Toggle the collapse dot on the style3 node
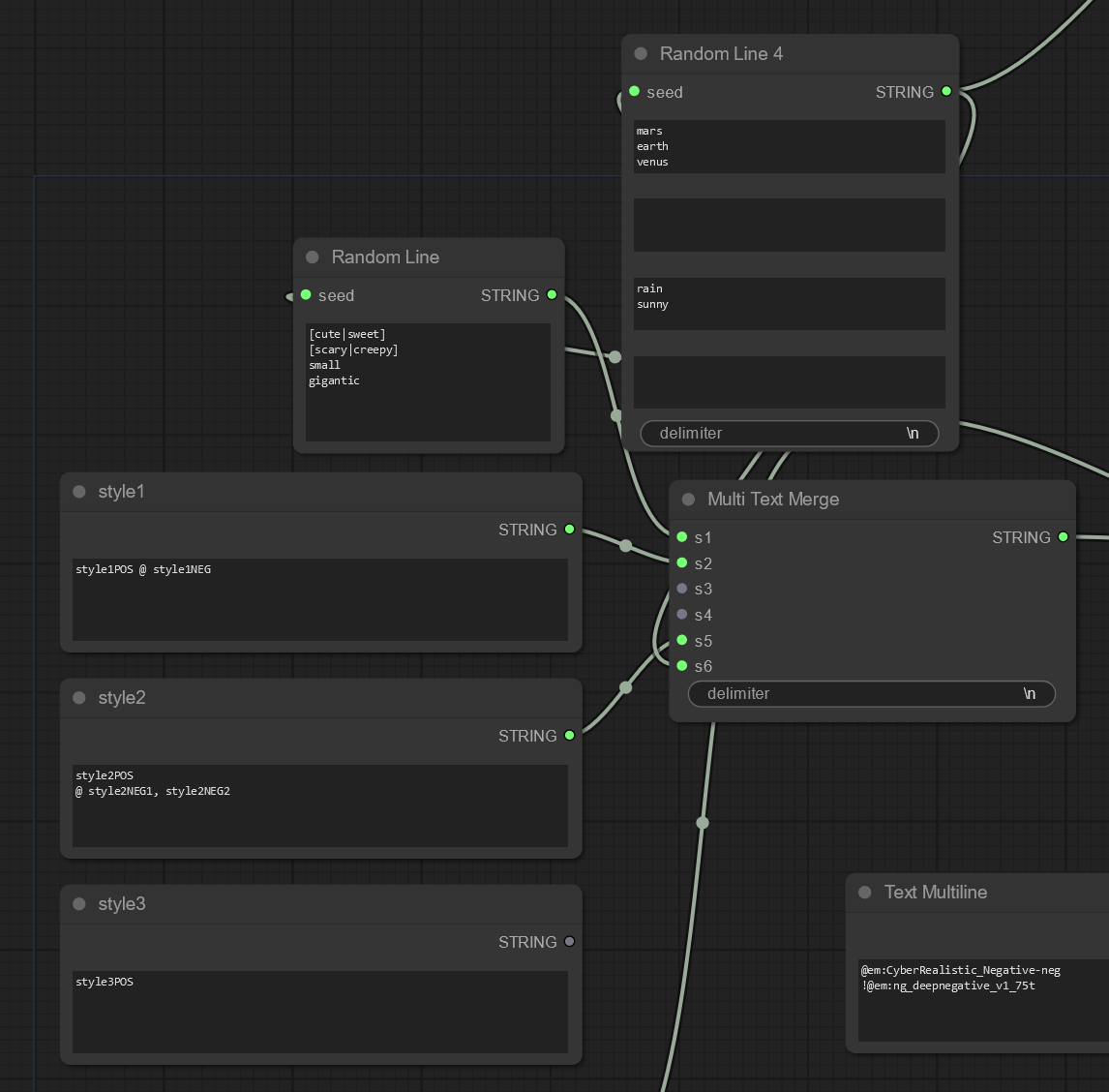1109x1092 pixels. (79, 904)
